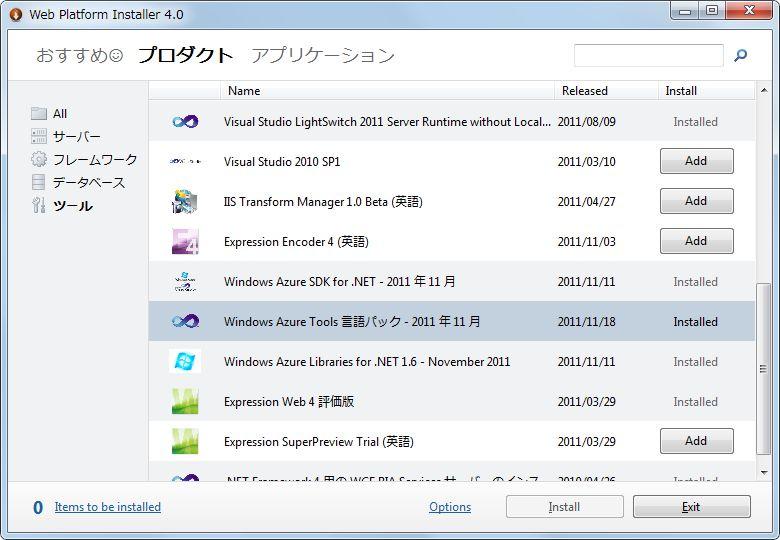Click the Expression SuperPreview Trial icon
Viewport: 780px width, 540px height.
point(185,441)
